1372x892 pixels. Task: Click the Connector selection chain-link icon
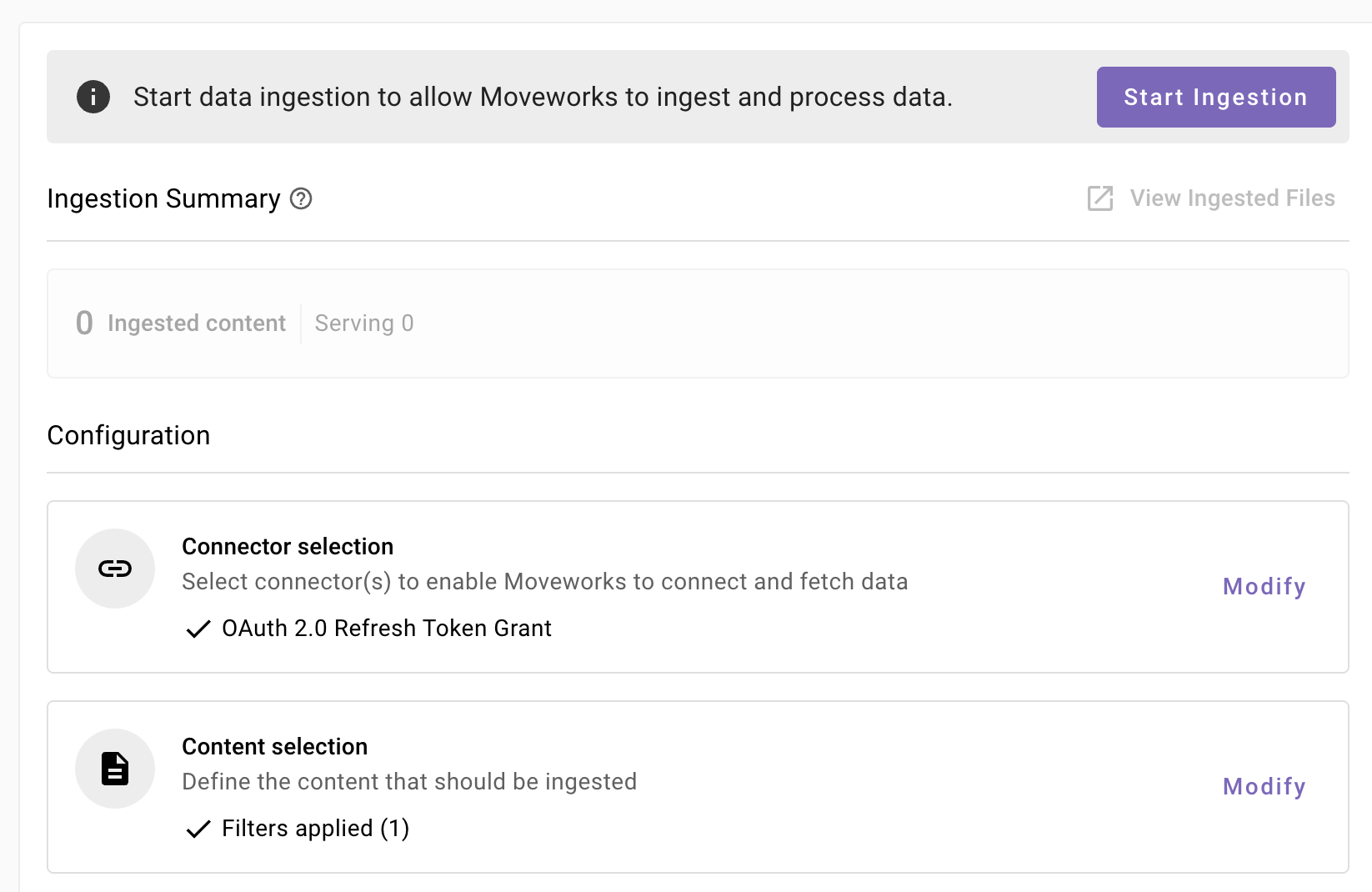point(115,569)
